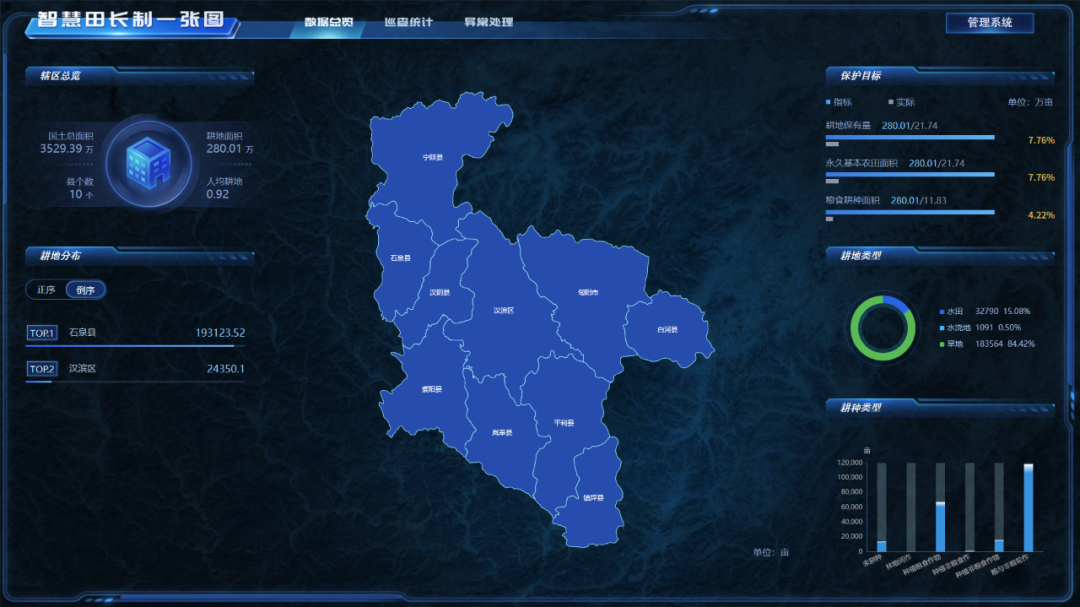Select 平利县 region on the map
The image size is (1080, 607).
(564, 423)
